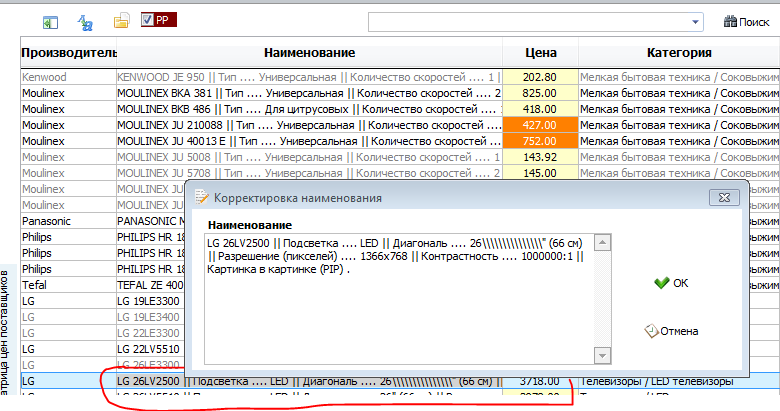Click inside the Наименование text area
The image size is (780, 411).
pyautogui.click(x=399, y=299)
